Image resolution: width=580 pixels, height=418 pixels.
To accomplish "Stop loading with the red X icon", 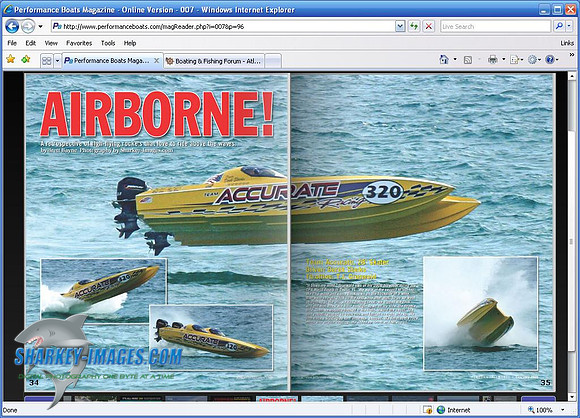I will [x=429, y=27].
